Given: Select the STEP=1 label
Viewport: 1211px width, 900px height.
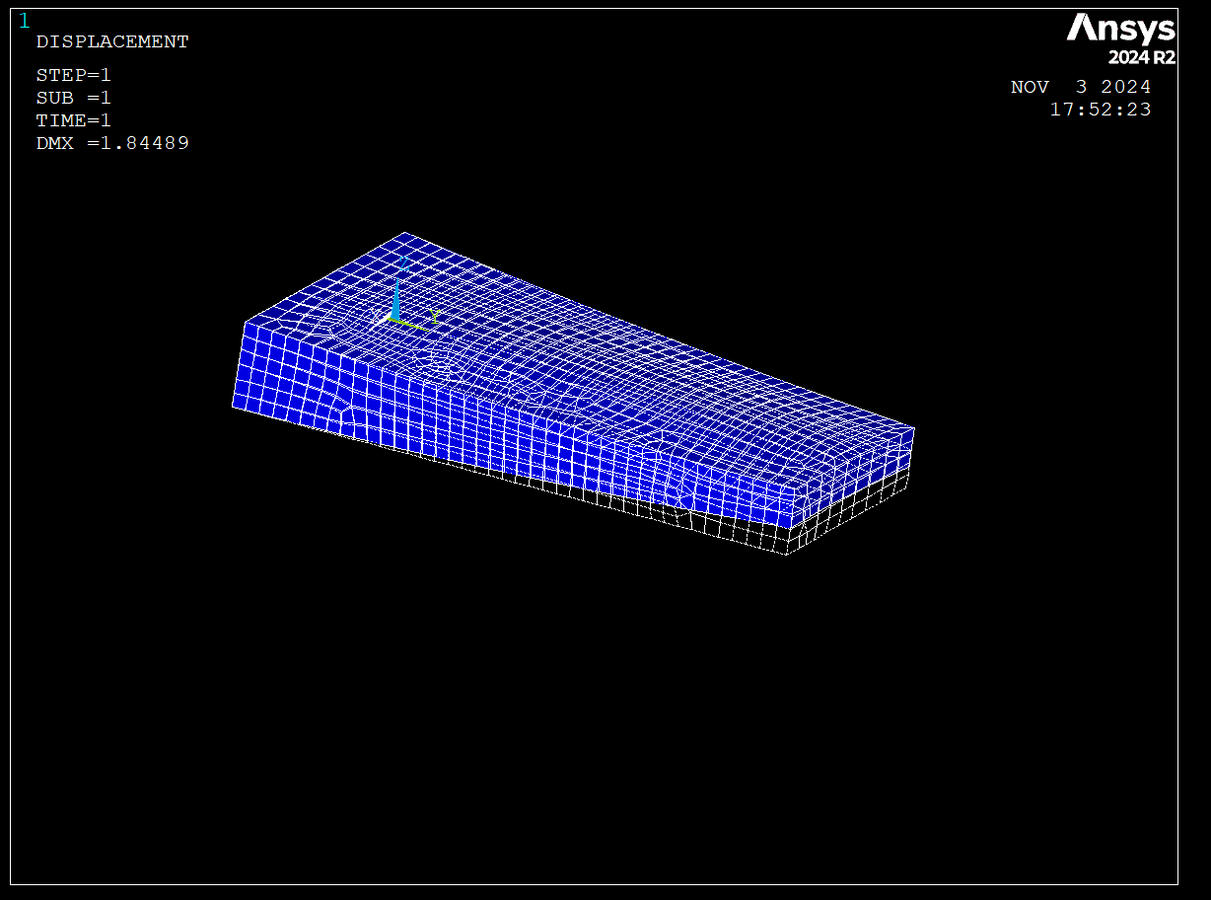Looking at the screenshot, I should [73, 75].
